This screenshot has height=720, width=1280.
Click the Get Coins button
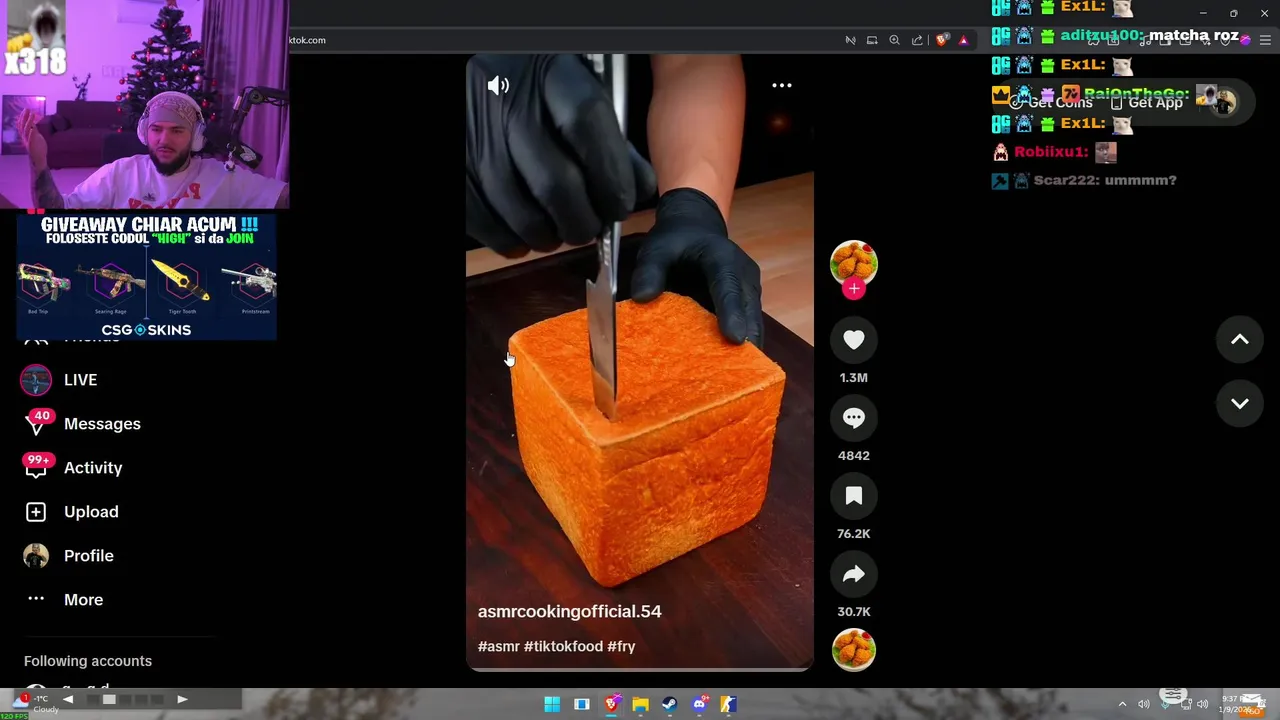click(1051, 102)
